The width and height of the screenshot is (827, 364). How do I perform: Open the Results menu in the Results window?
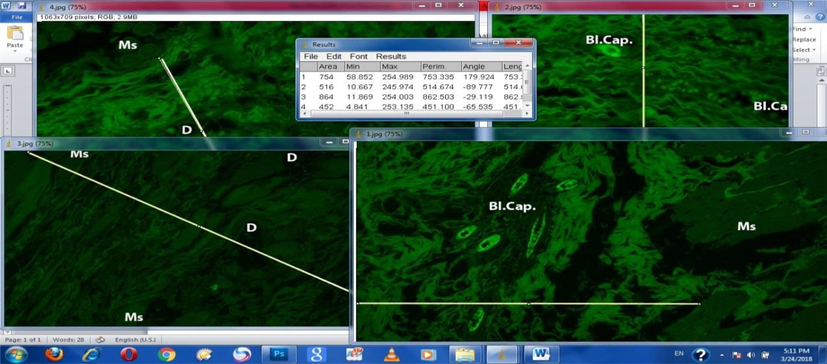[x=391, y=56]
